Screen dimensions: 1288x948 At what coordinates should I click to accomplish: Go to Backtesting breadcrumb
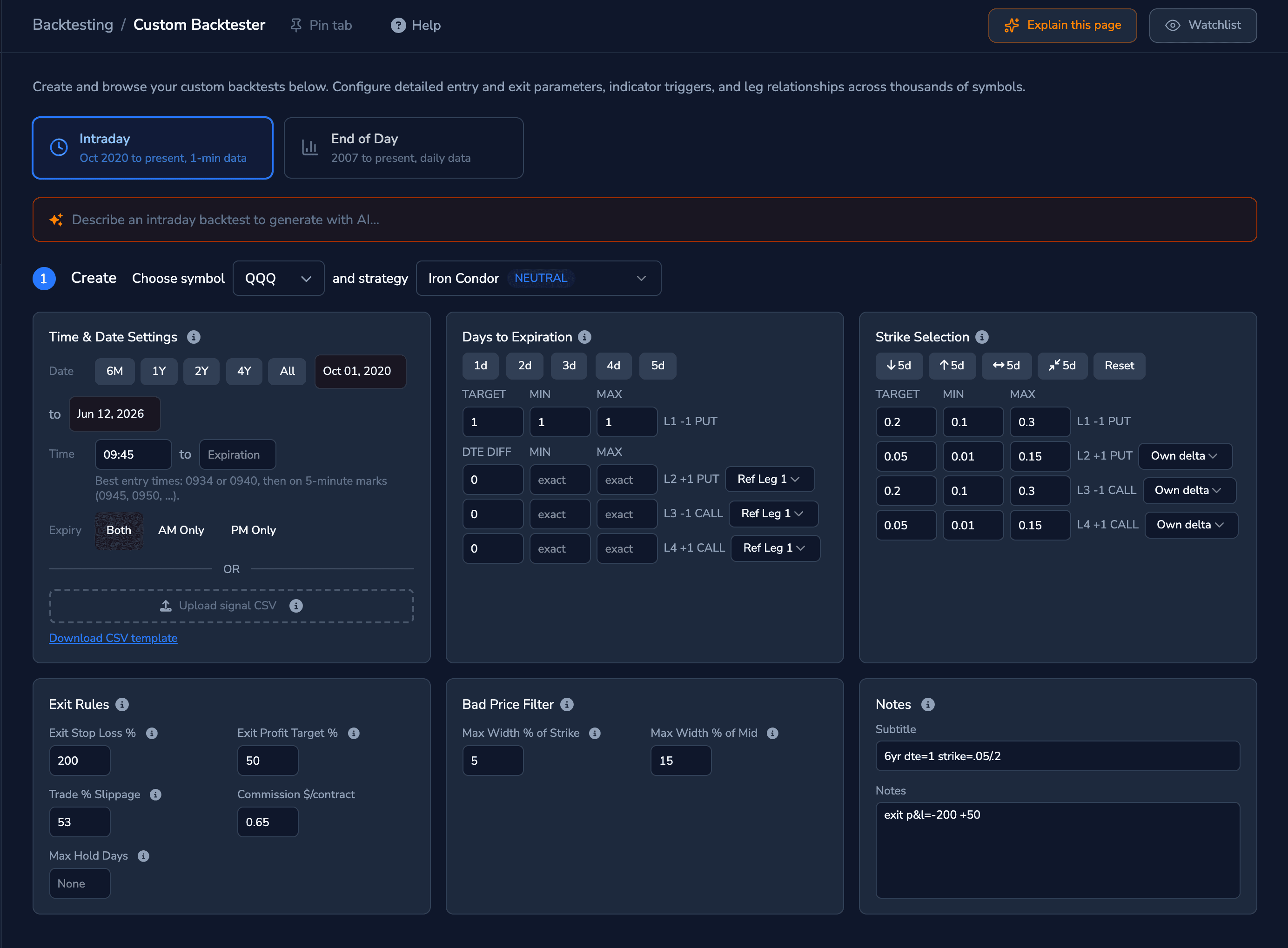pos(73,25)
